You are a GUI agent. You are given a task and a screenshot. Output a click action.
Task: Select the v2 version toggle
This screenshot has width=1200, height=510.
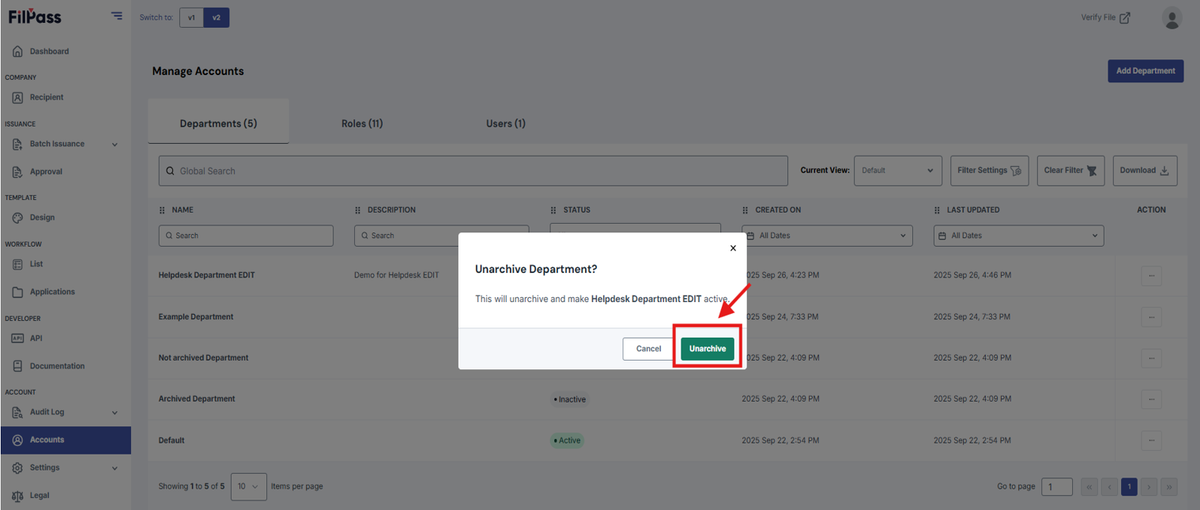[216, 17]
